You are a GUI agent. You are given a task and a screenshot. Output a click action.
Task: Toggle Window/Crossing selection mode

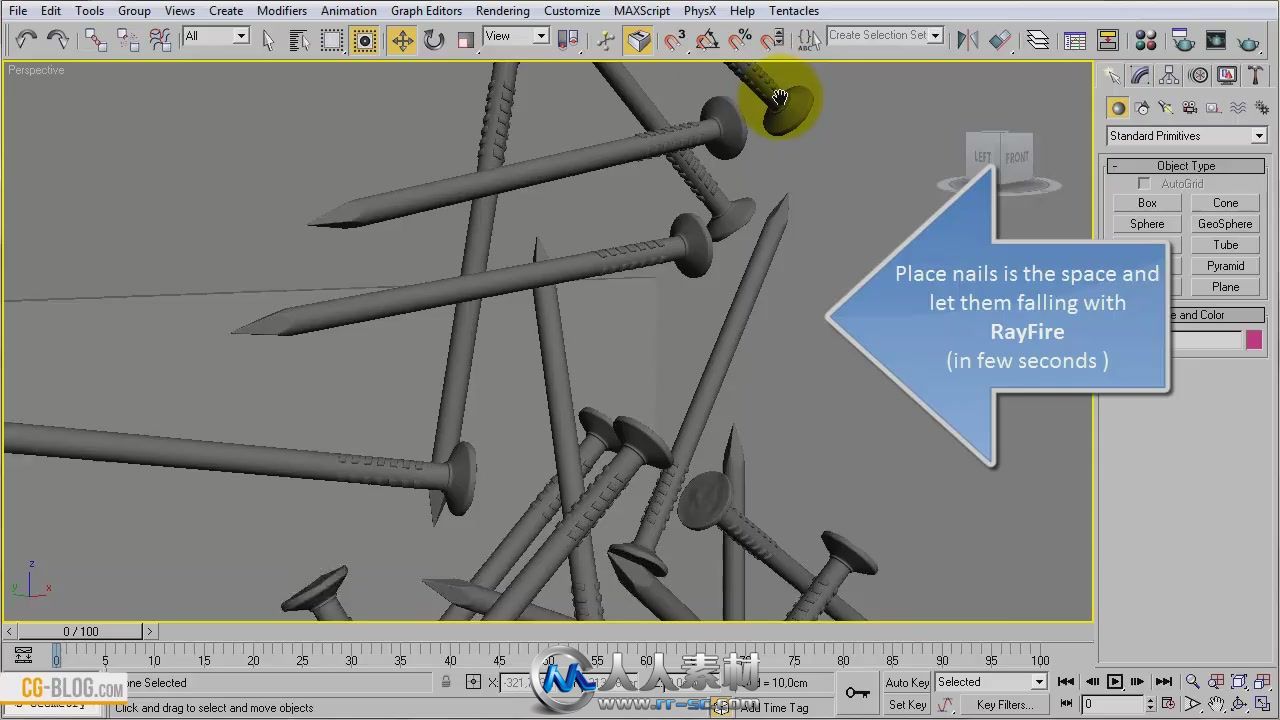(365, 40)
